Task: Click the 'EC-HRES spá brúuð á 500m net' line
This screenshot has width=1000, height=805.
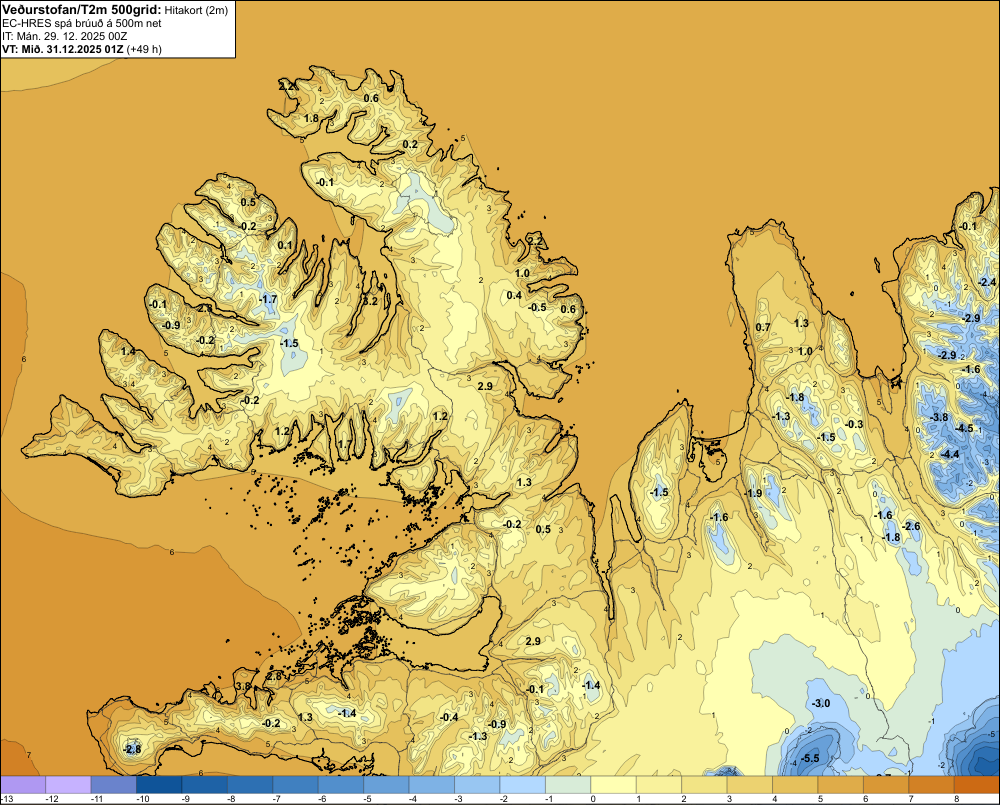Action: (x=82, y=24)
